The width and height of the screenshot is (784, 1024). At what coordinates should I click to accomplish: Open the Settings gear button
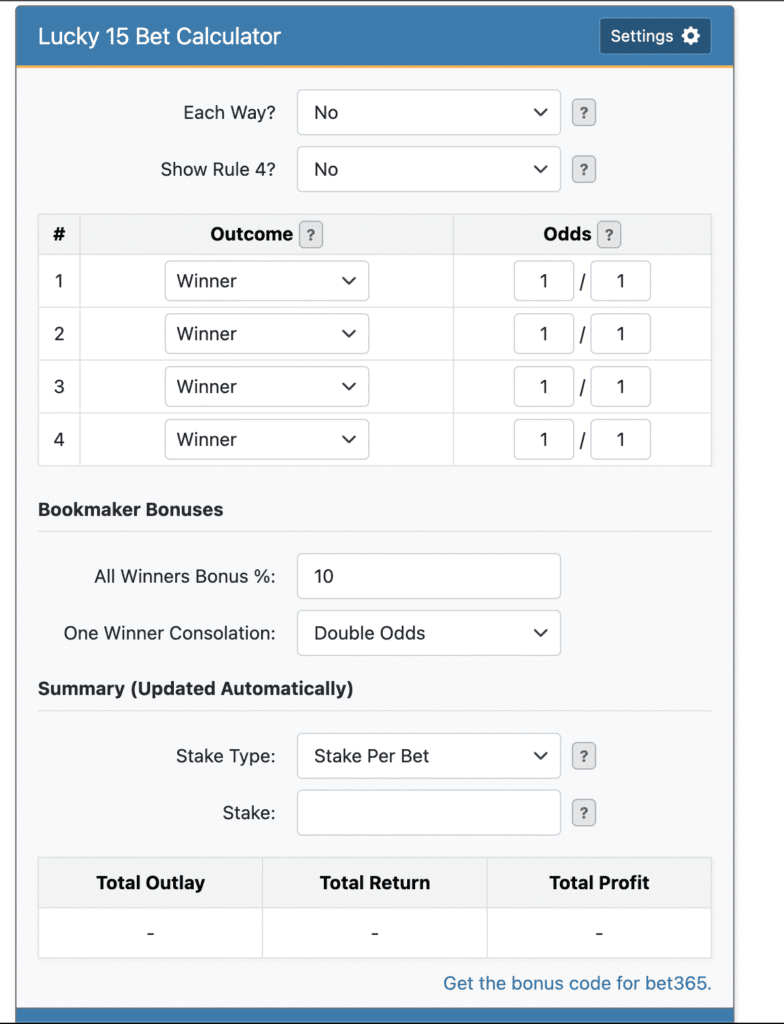655,36
